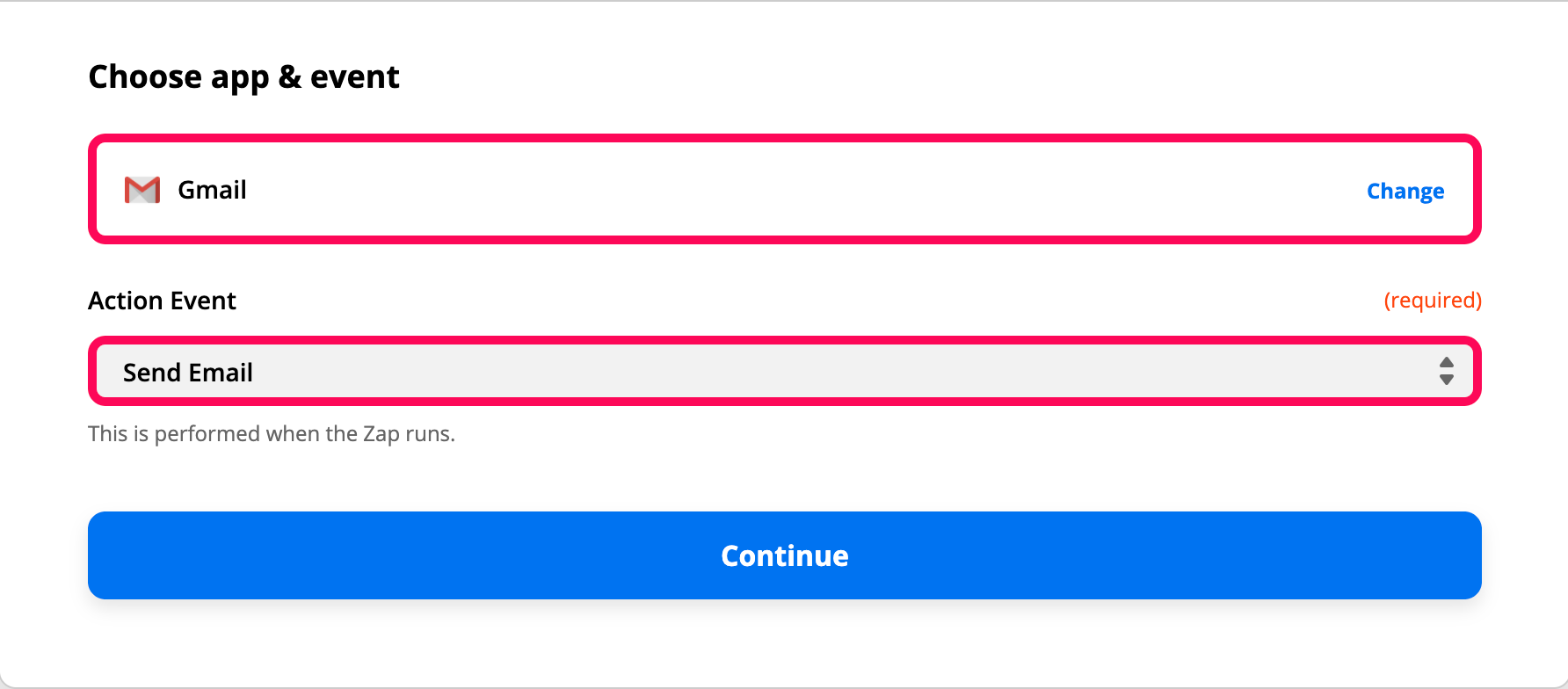Click the downward triangle in the selector arrows
Screen dimensions: 1568x689
pos(1446,380)
